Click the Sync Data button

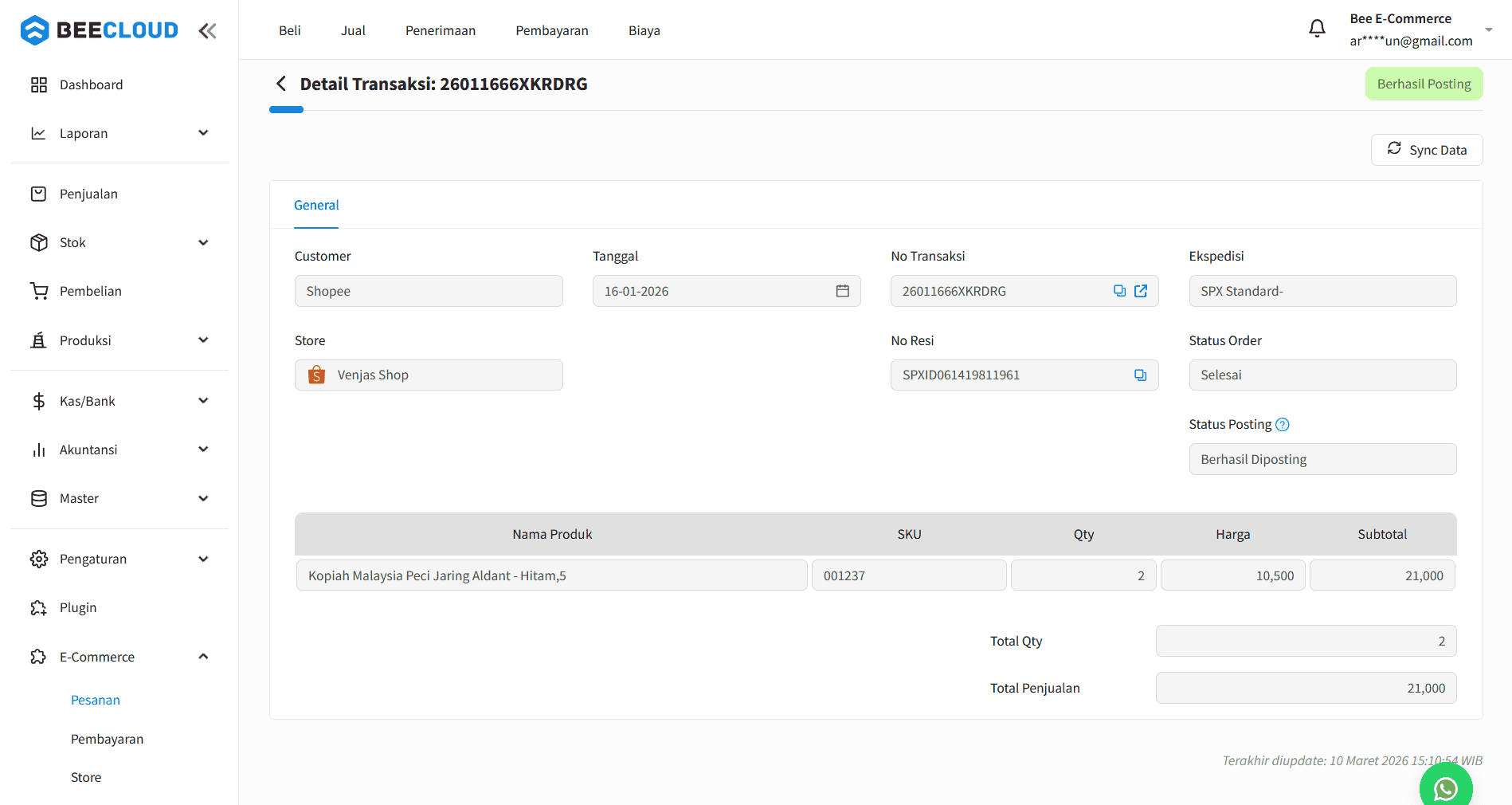click(x=1426, y=150)
